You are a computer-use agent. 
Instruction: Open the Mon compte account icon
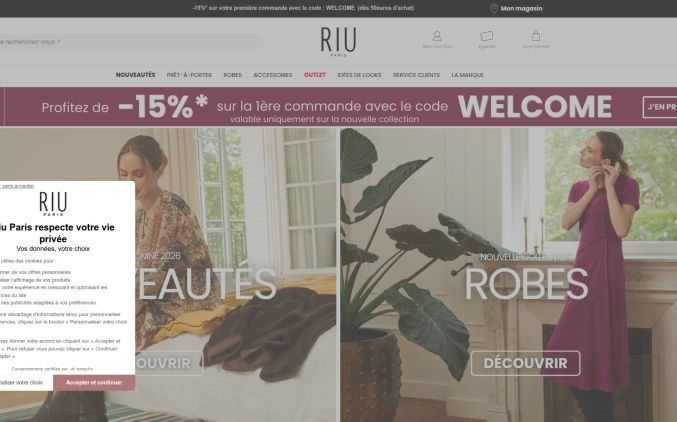point(437,39)
